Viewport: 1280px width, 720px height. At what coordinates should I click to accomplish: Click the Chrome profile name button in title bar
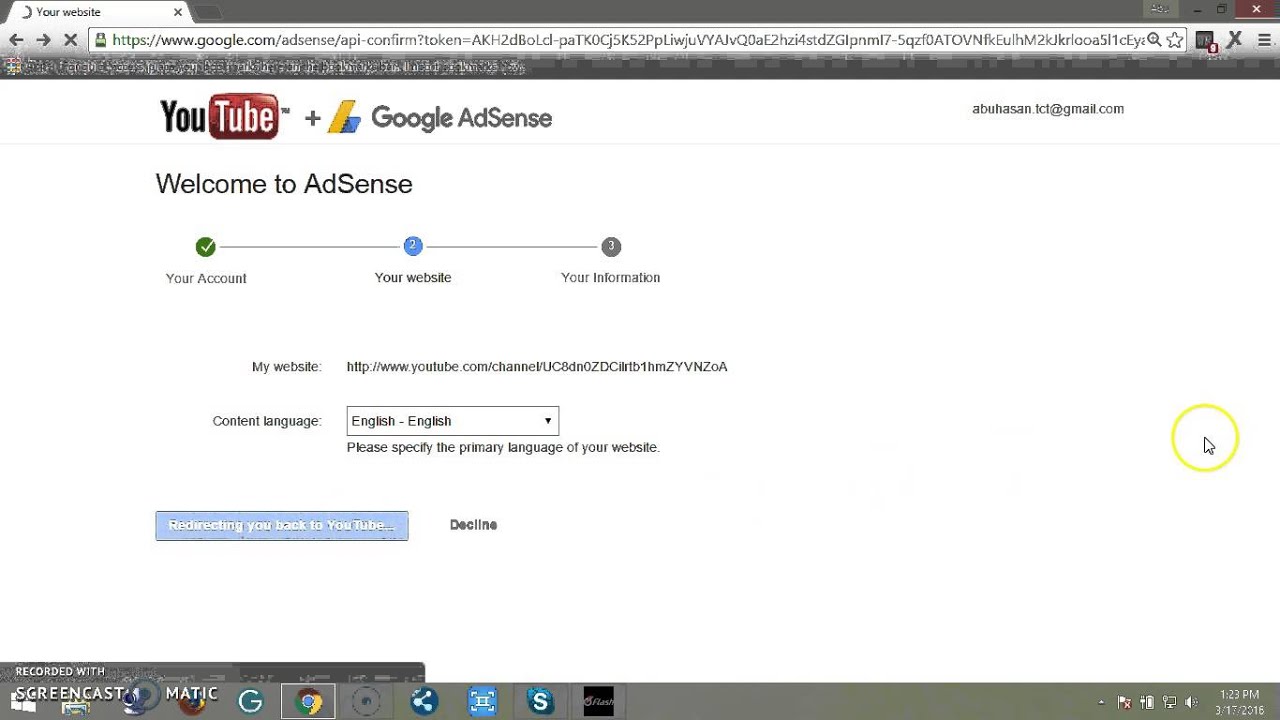pos(1160,9)
